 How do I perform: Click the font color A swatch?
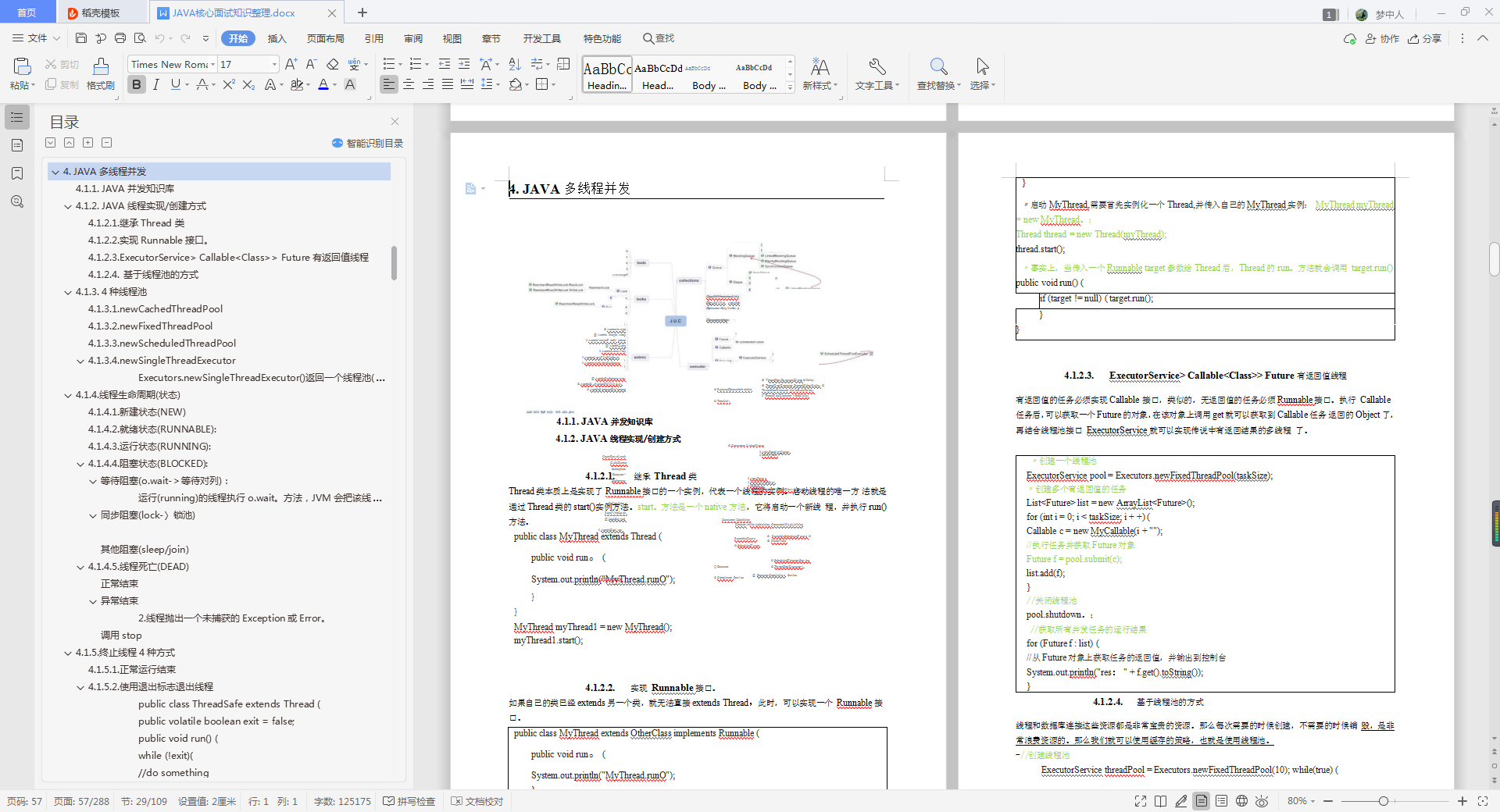pyautogui.click(x=323, y=84)
